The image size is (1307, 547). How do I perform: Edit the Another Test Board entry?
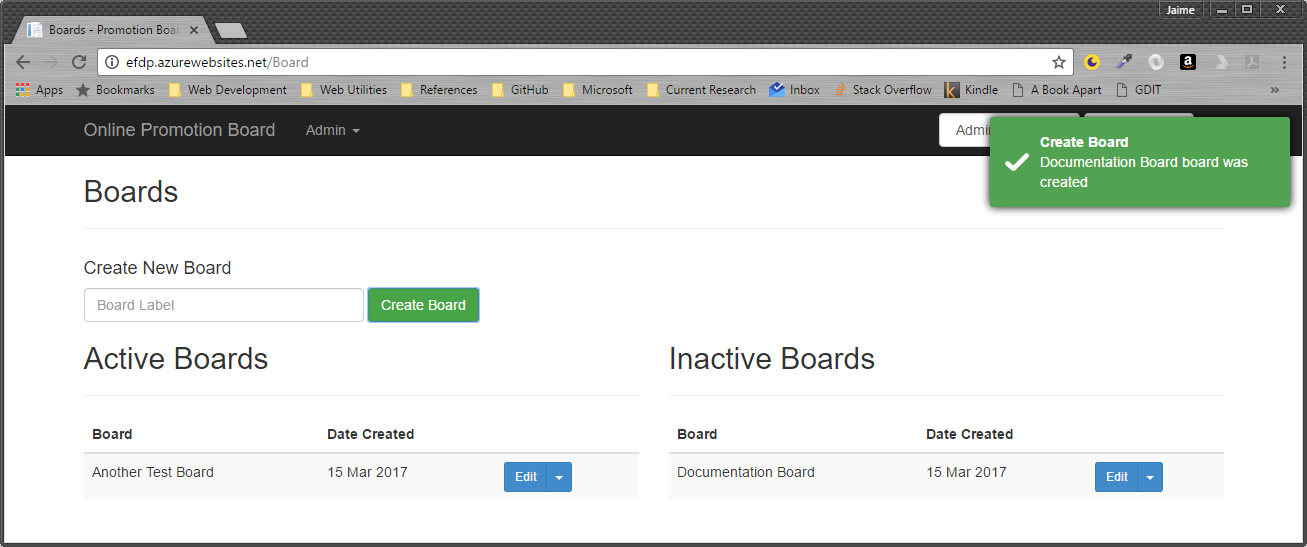click(526, 478)
